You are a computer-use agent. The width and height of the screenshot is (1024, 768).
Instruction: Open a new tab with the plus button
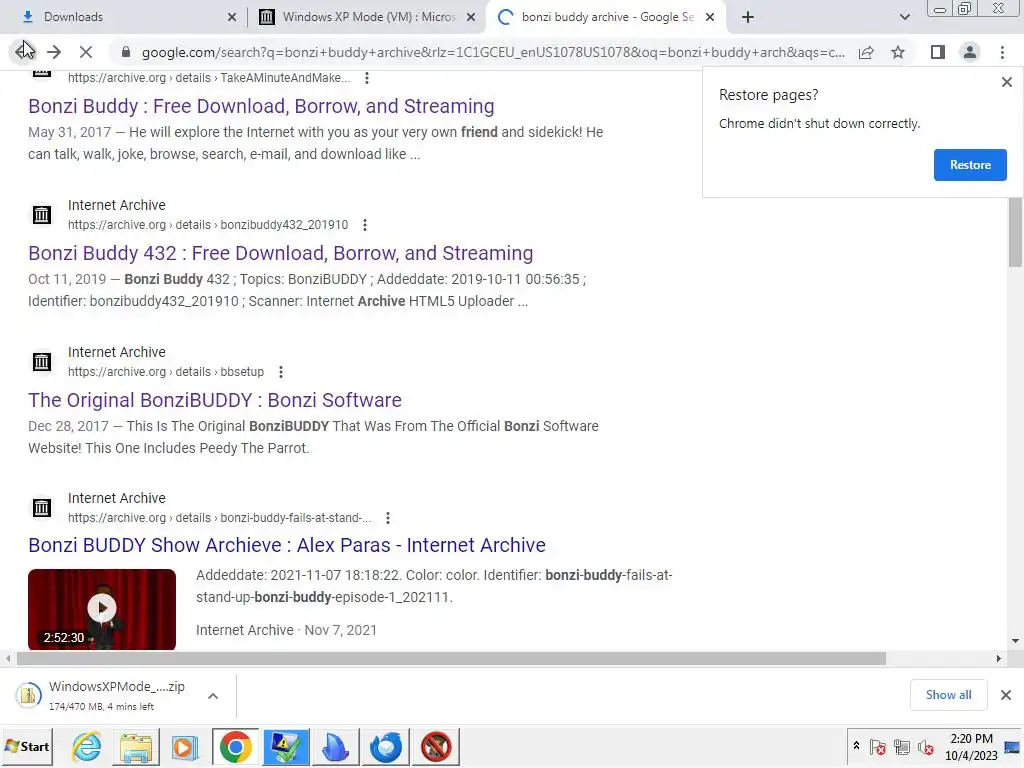tap(748, 17)
